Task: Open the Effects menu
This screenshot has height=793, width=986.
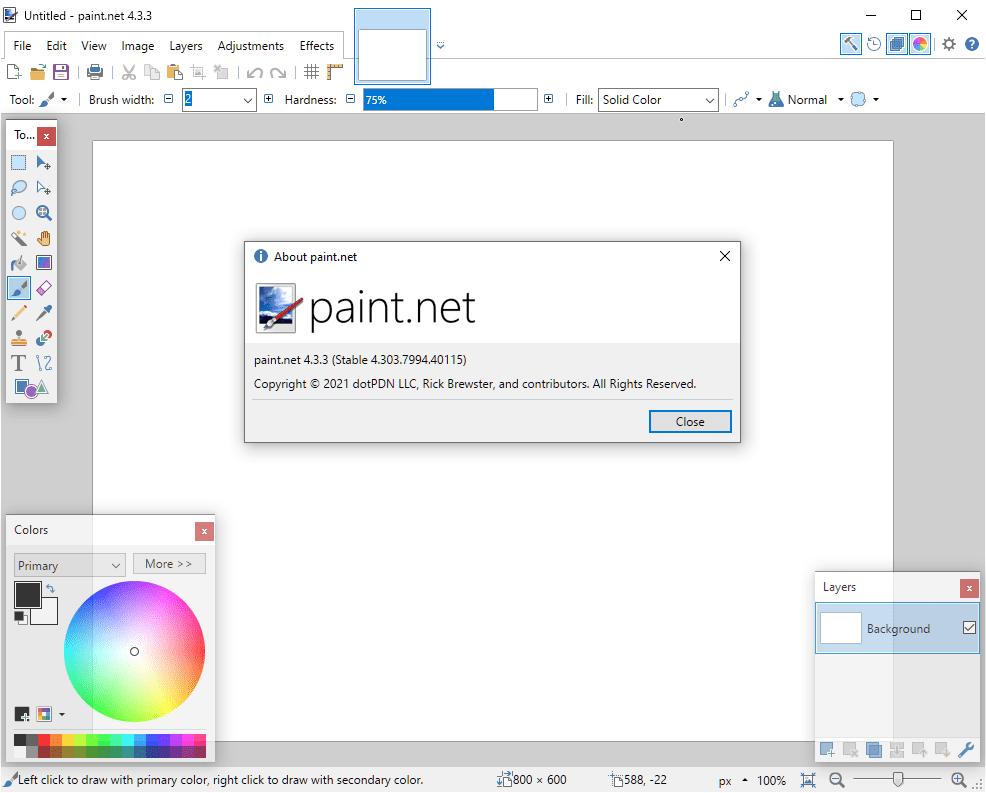Action: tap(317, 45)
